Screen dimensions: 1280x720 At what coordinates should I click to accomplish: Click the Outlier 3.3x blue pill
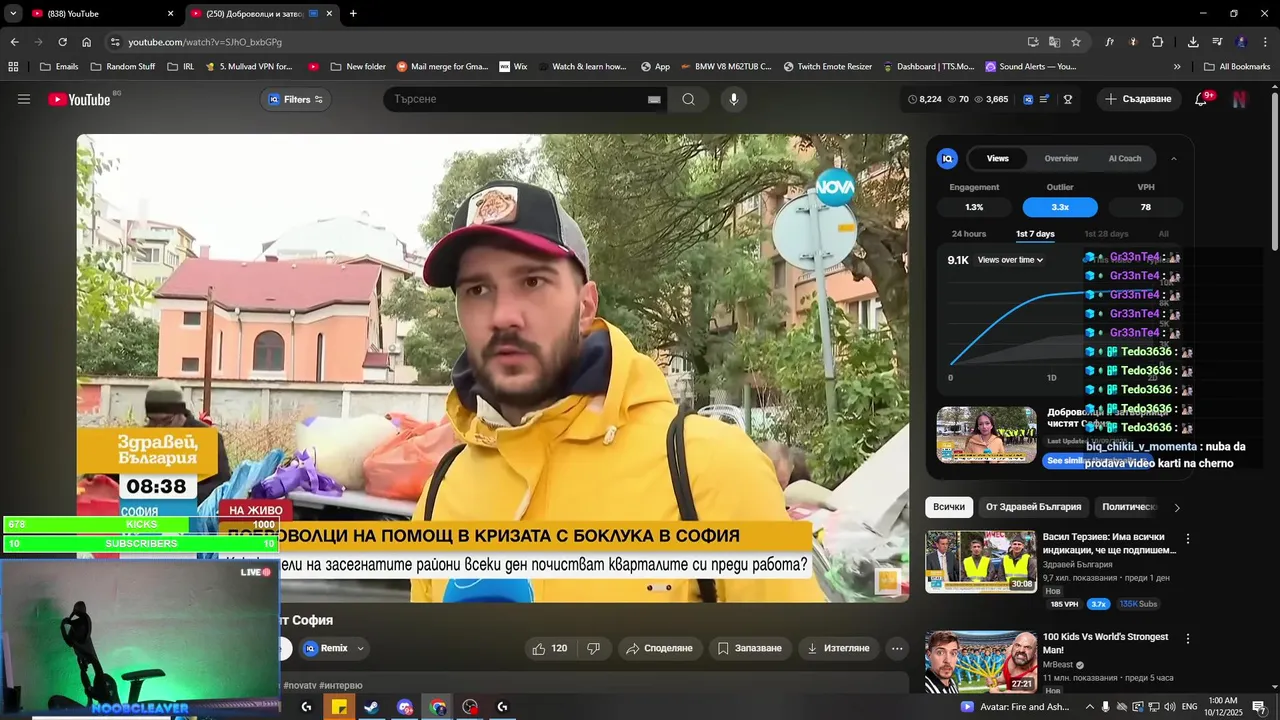click(1060, 207)
